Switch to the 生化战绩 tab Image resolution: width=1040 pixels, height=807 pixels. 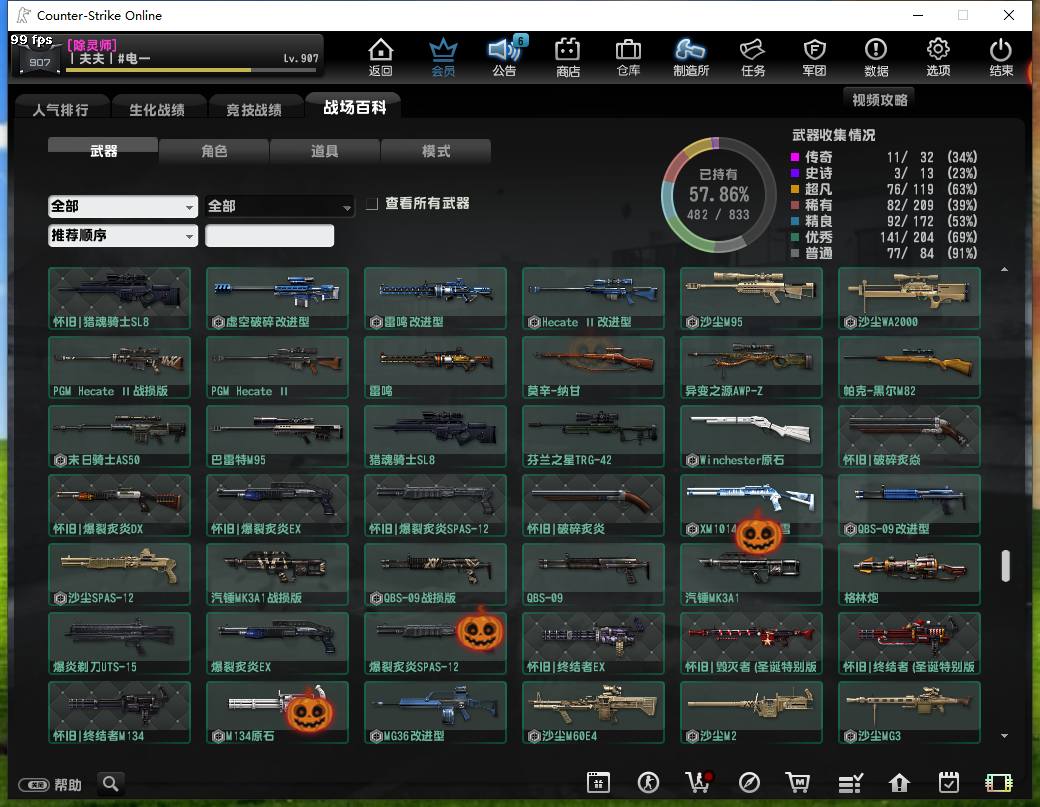(157, 109)
